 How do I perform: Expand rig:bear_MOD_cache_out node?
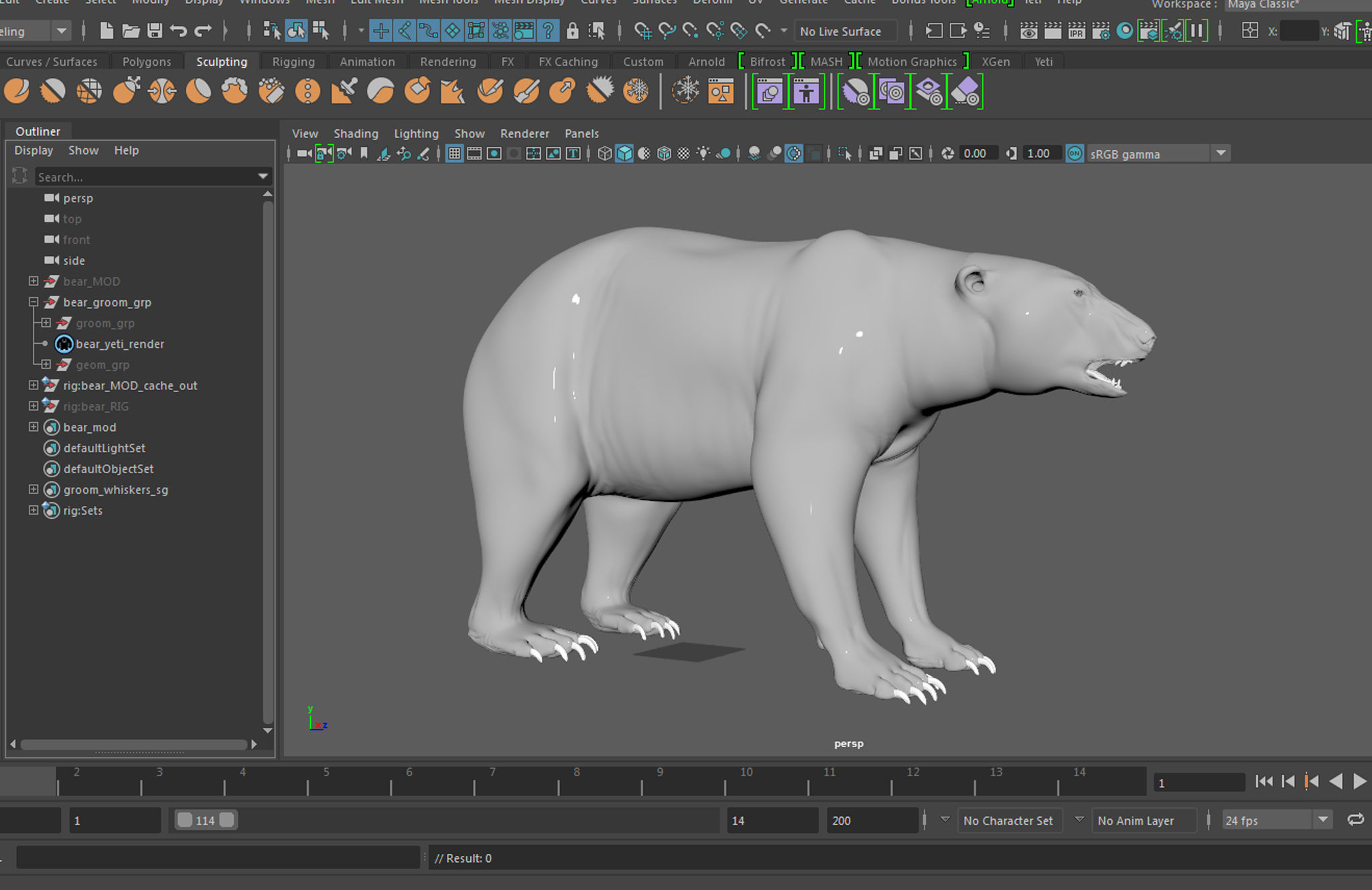pyautogui.click(x=33, y=385)
